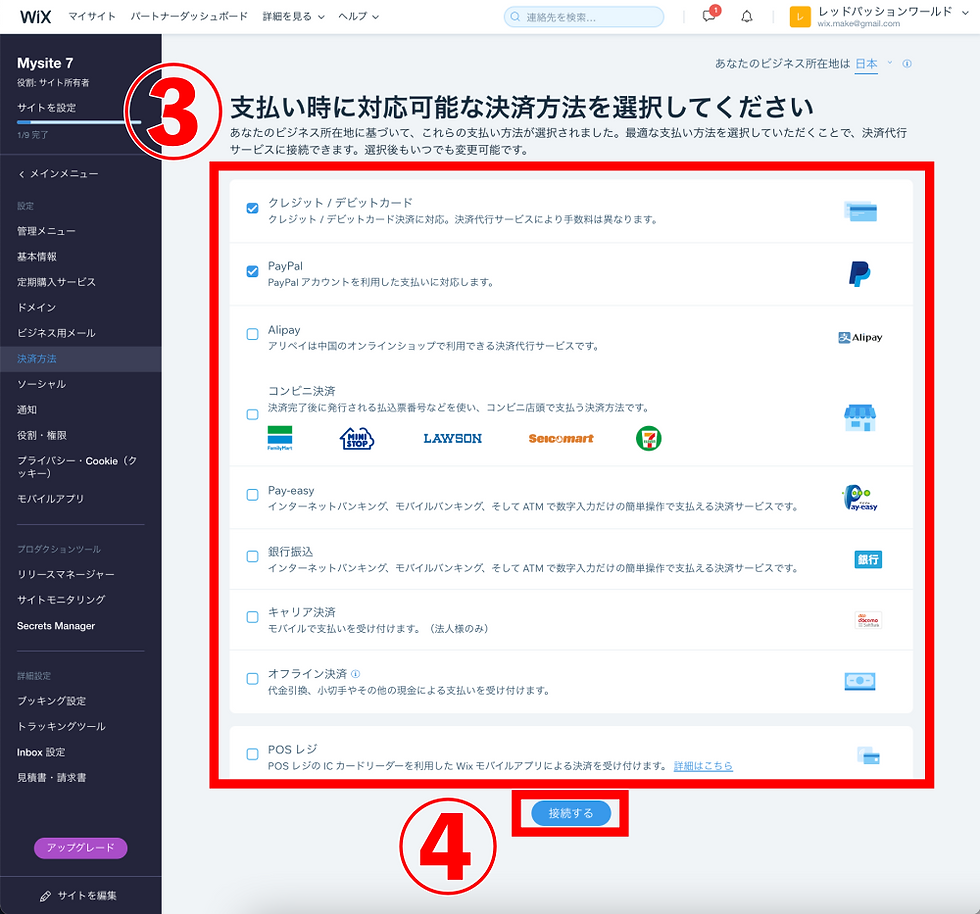Image resolution: width=980 pixels, height=914 pixels.
Task: Open トラッキングツール in sidebar
Action: click(61, 726)
